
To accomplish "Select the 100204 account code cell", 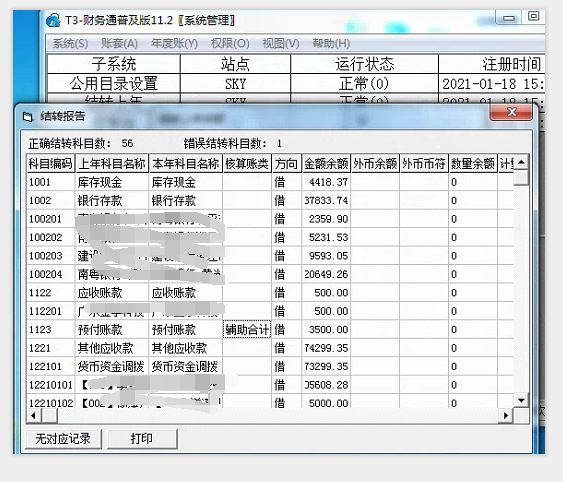I will (x=51, y=275).
